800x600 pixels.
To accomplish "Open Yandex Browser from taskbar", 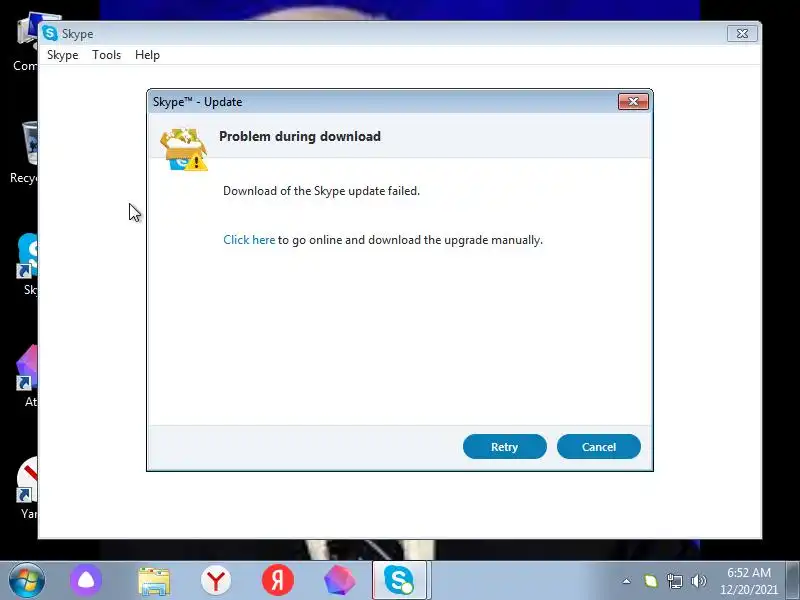I will [216, 580].
